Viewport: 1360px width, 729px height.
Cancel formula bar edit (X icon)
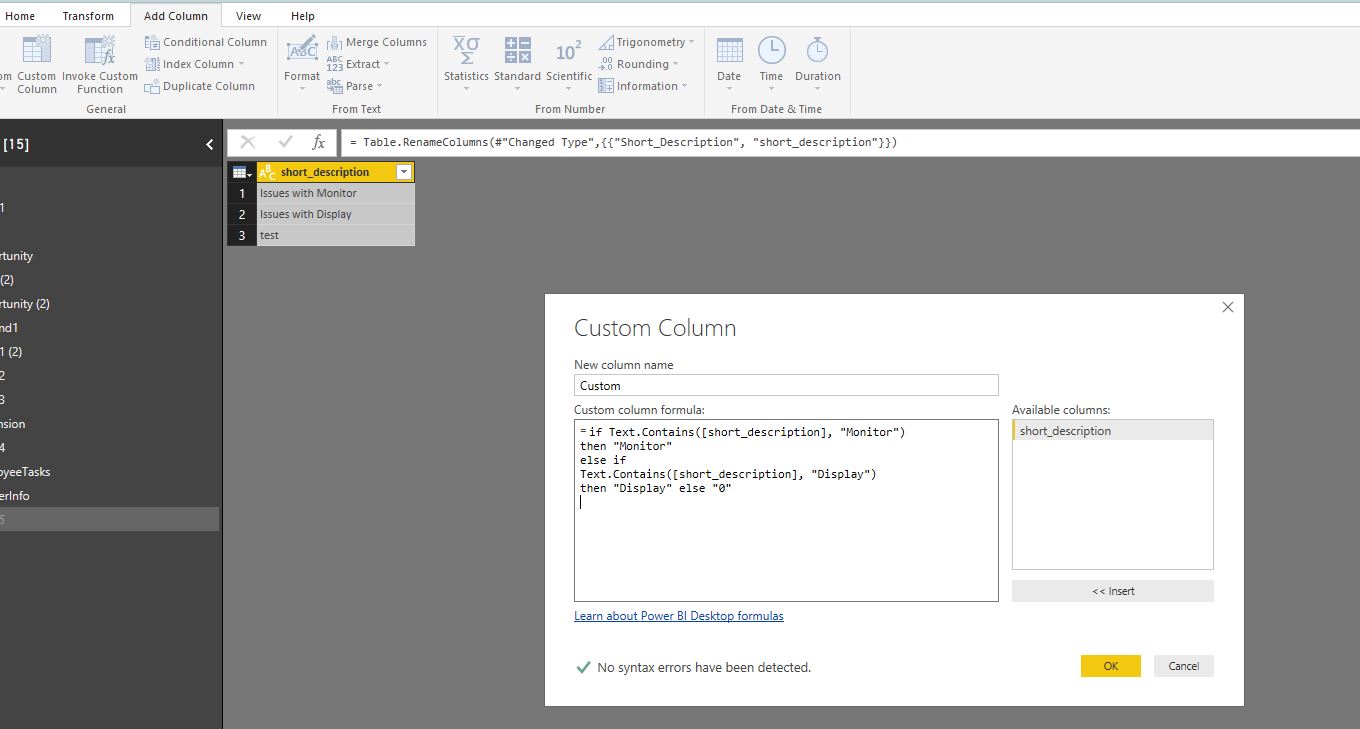(248, 142)
